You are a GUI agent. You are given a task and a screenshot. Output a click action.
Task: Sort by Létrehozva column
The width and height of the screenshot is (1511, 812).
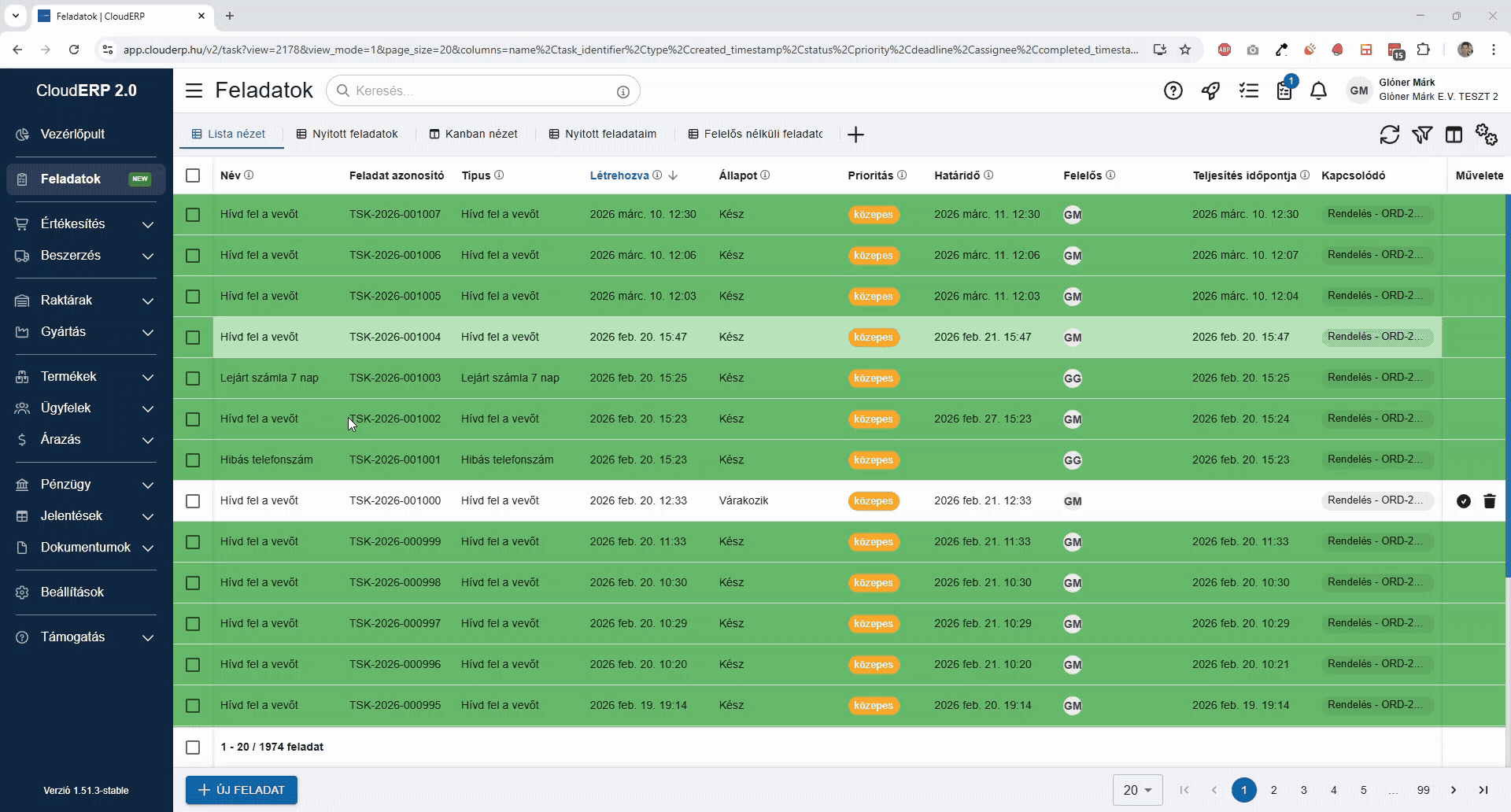click(621, 175)
